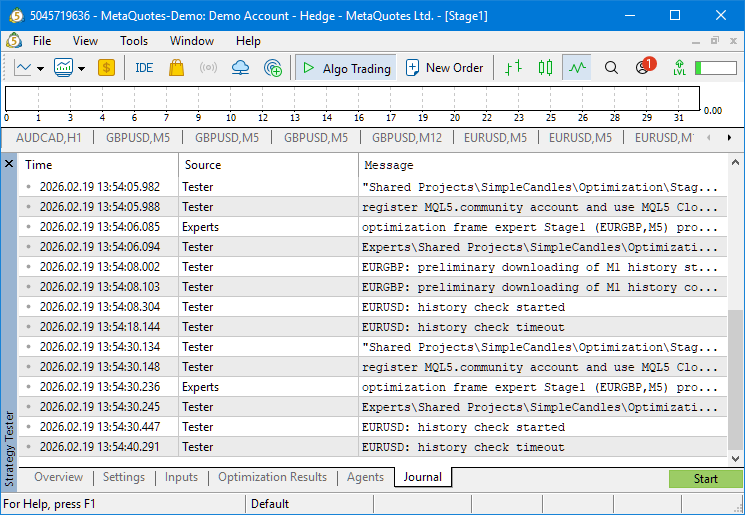The image size is (745, 515).
Task: Click the LVL level icon
Action: [x=679, y=68]
